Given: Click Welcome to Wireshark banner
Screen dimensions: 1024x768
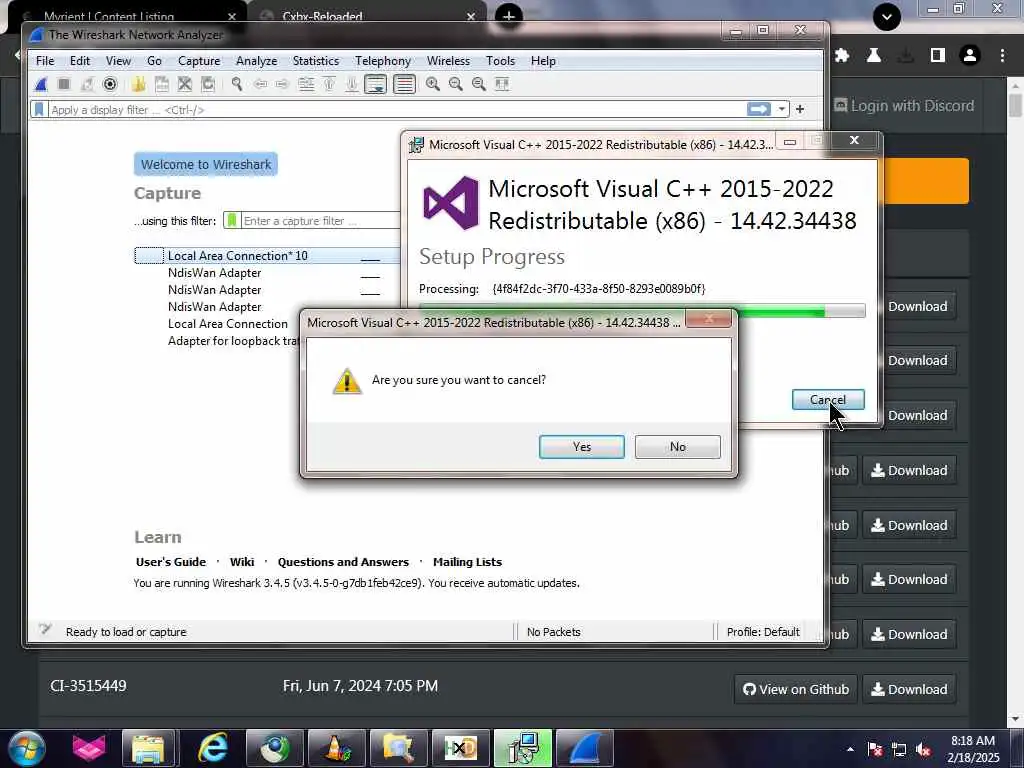Looking at the screenshot, I should 206,164.
